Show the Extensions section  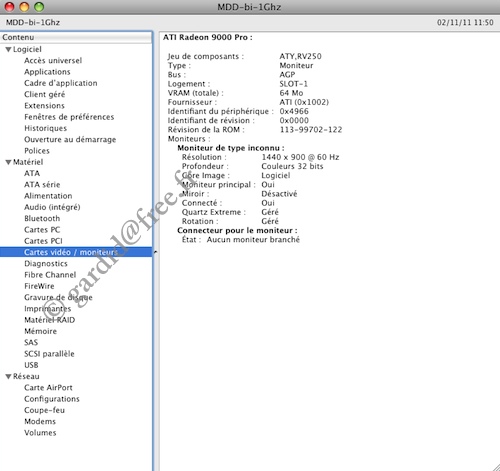44,106
